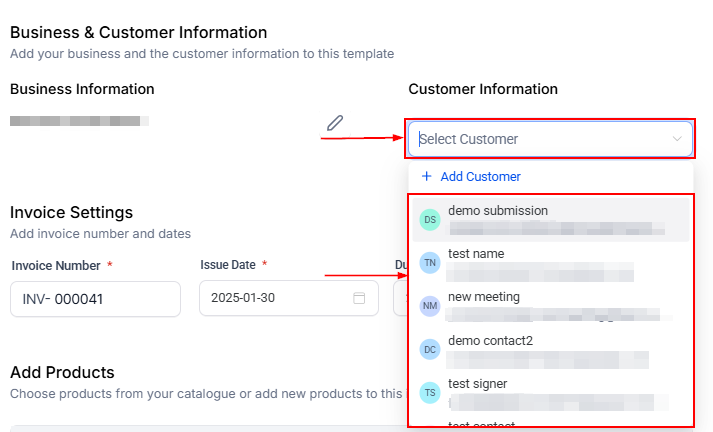Click the edit pencil icon for Business Information
713x432 pixels.
(x=335, y=123)
